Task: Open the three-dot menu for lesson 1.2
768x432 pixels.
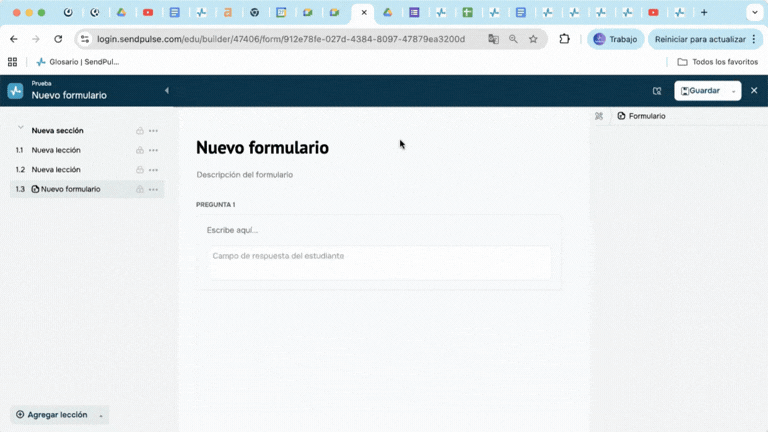Action: point(153,170)
